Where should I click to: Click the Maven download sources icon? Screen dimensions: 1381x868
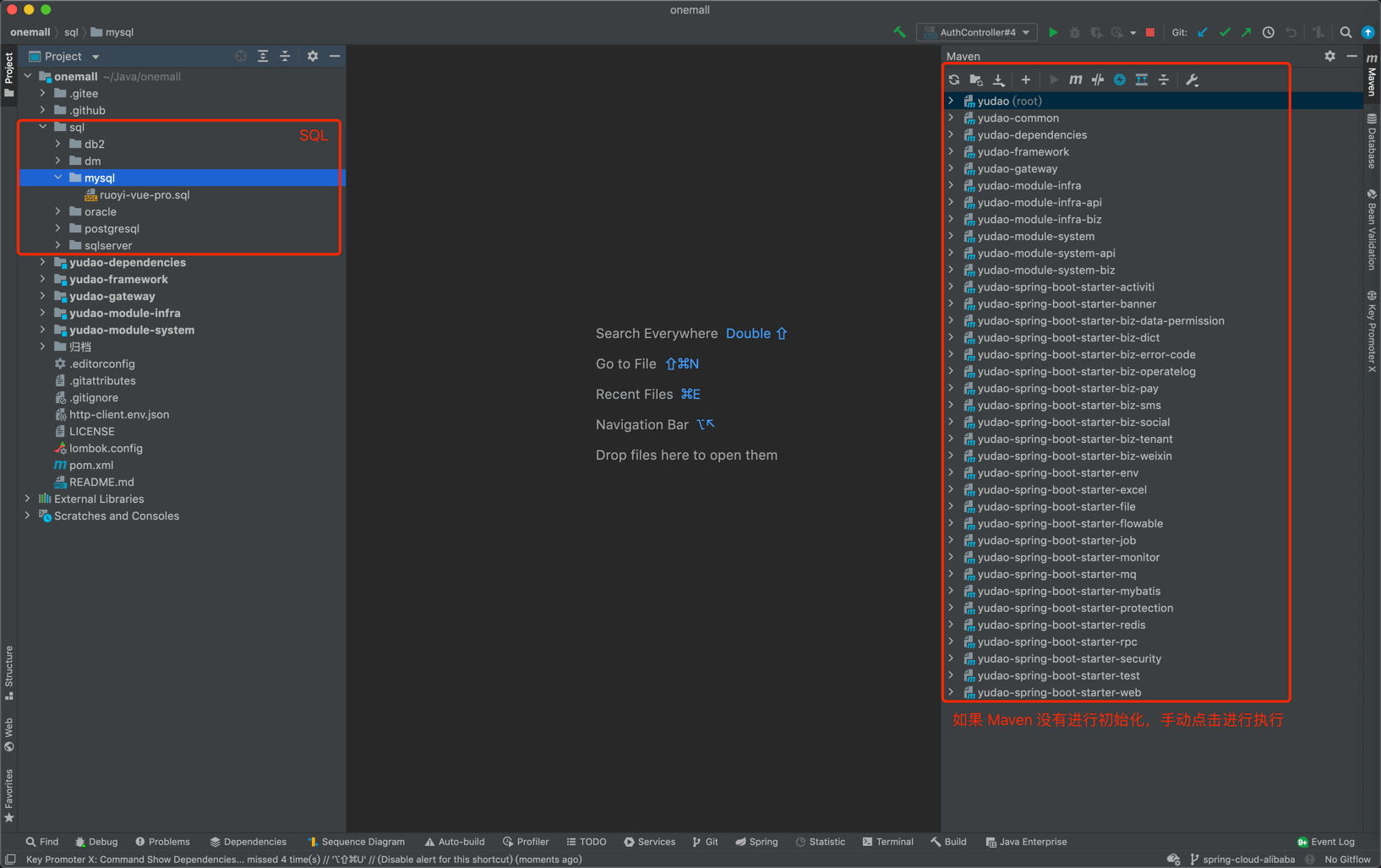click(x=999, y=79)
